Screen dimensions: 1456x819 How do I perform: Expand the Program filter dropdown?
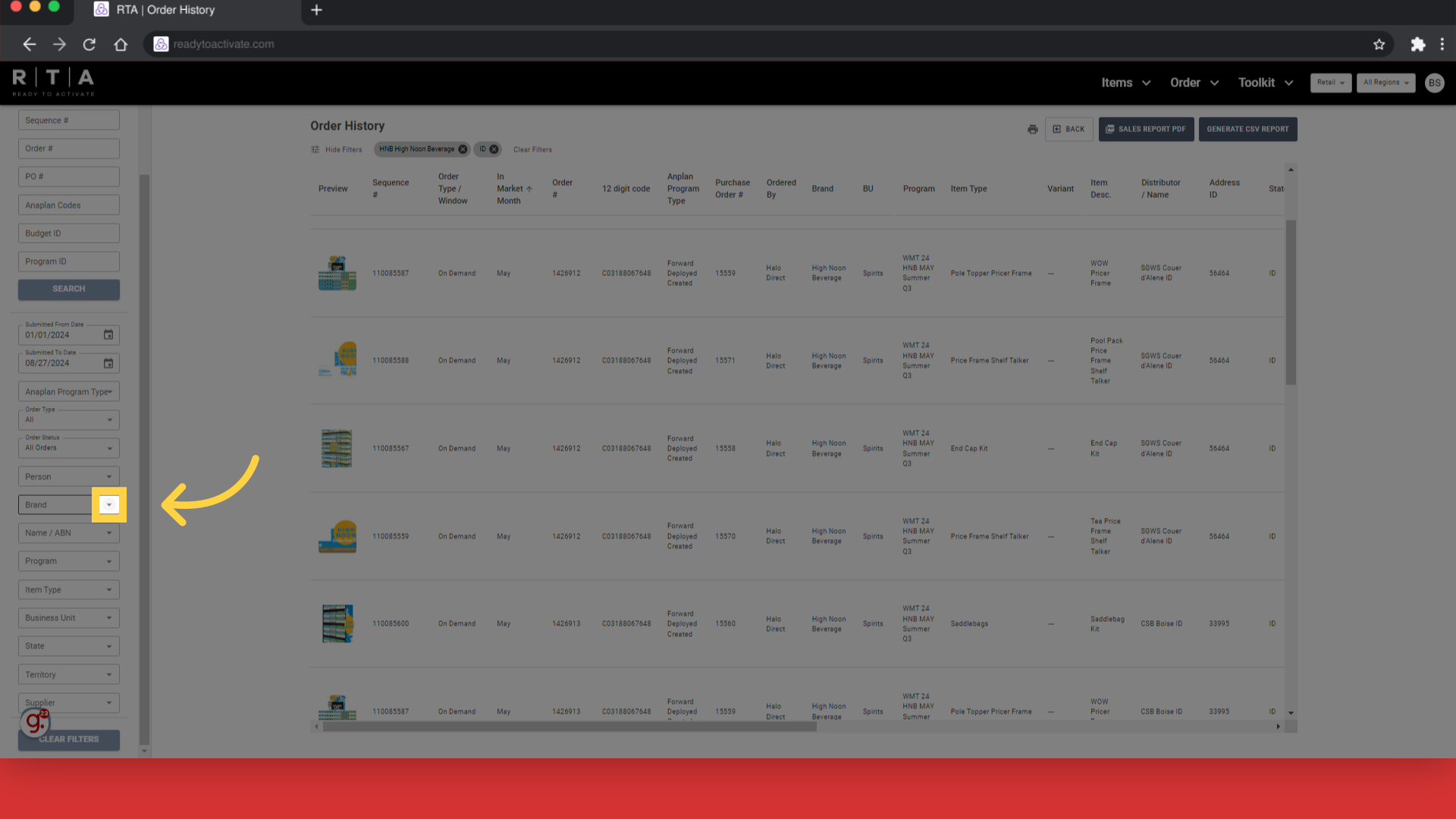pyautogui.click(x=69, y=561)
